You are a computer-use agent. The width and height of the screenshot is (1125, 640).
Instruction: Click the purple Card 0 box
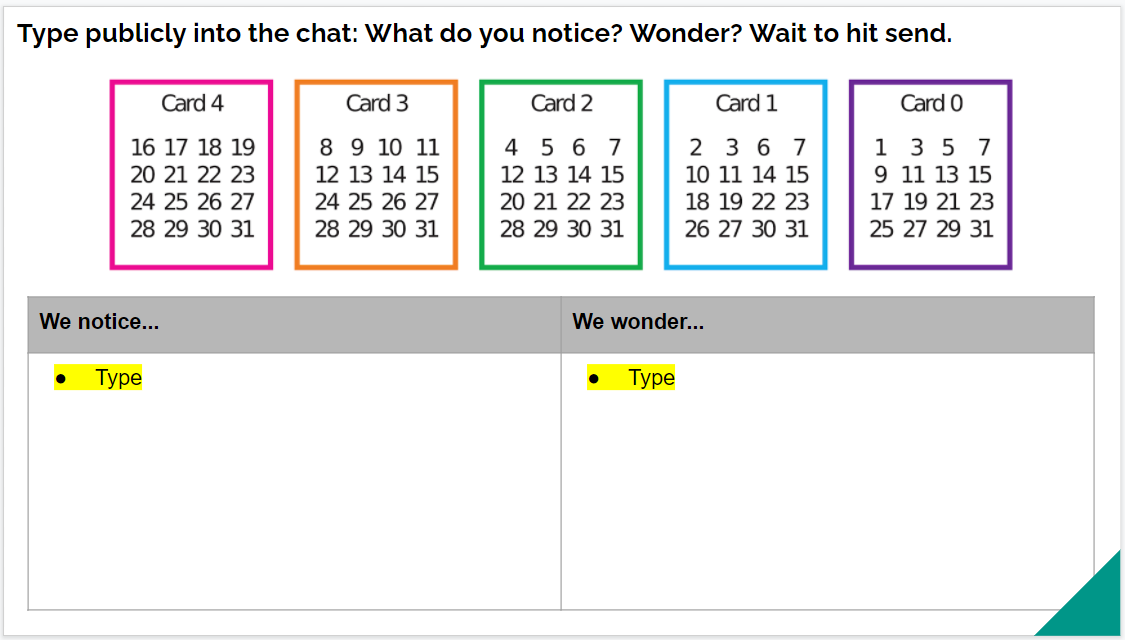pyautogui.click(x=931, y=175)
